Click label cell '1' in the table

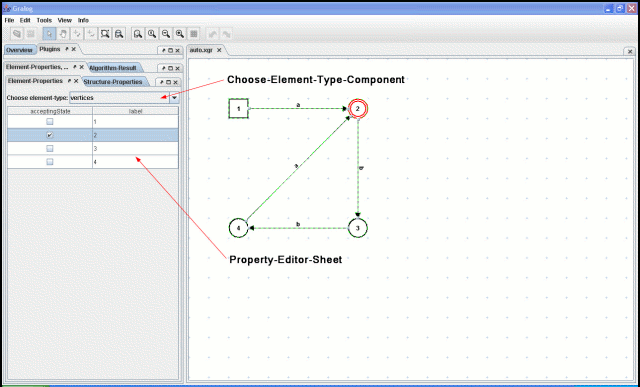[x=136, y=122]
